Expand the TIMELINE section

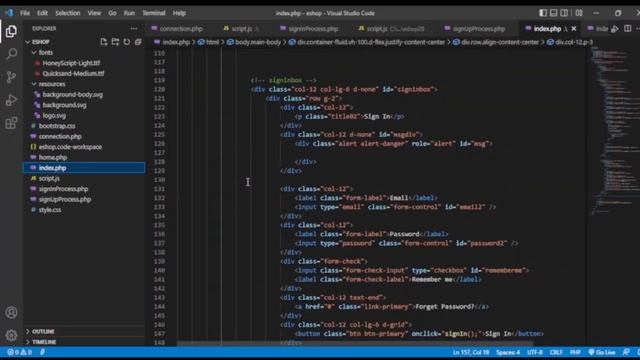click(x=44, y=342)
